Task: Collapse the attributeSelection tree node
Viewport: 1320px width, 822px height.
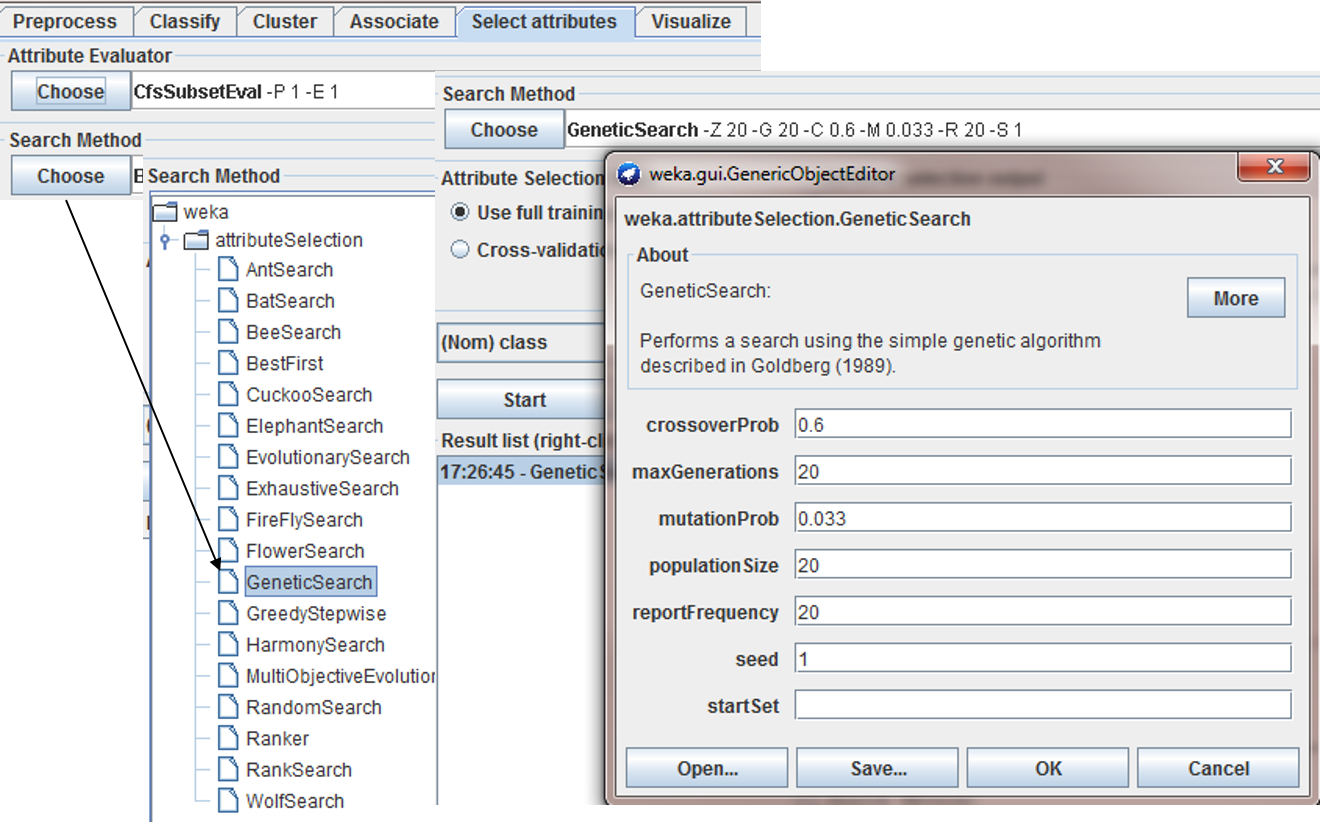Action: coord(164,240)
